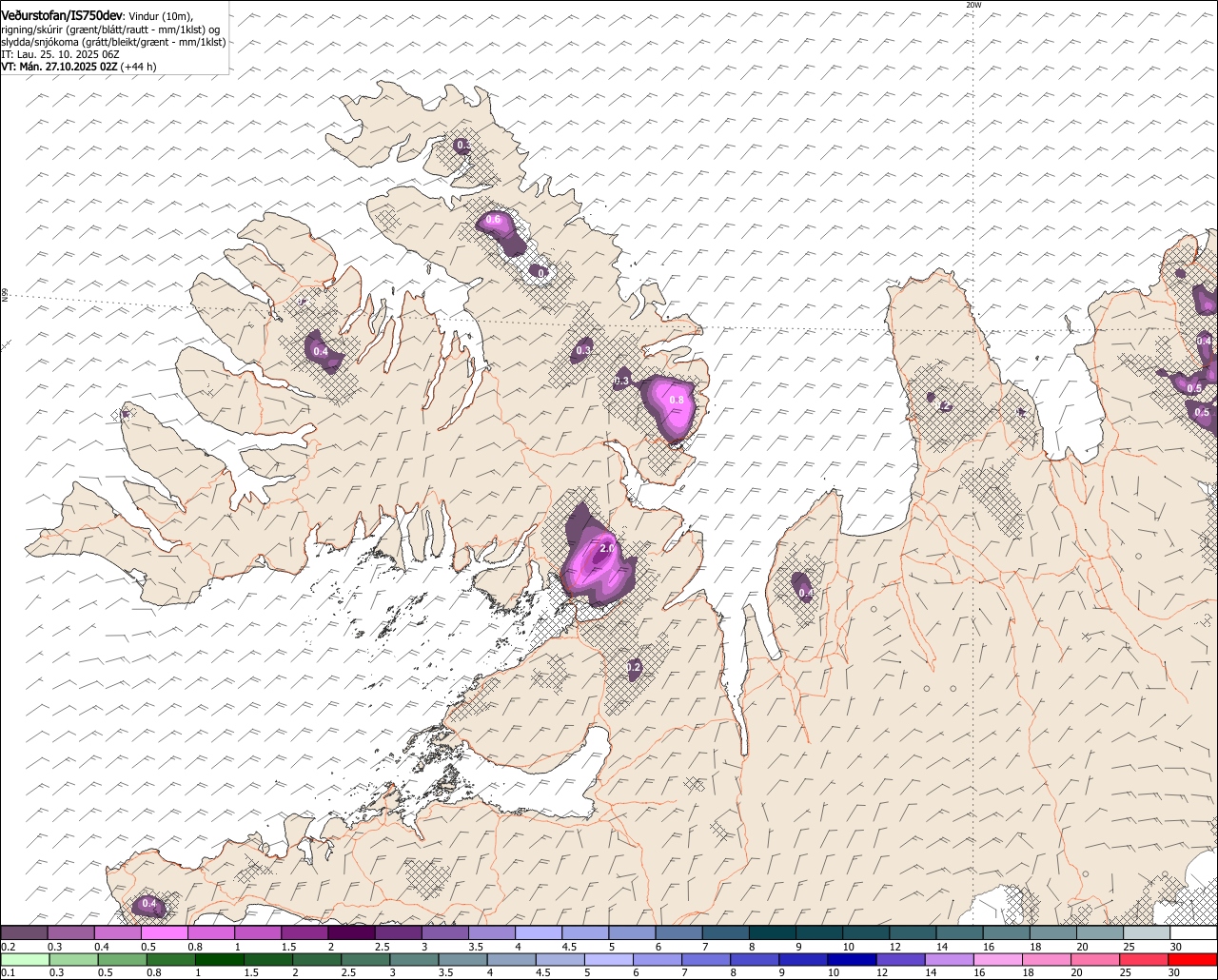Screen dimensions: 1218x980
Task: Click the '0.1' label under lower legend row
Action: pyautogui.click(x=9, y=972)
